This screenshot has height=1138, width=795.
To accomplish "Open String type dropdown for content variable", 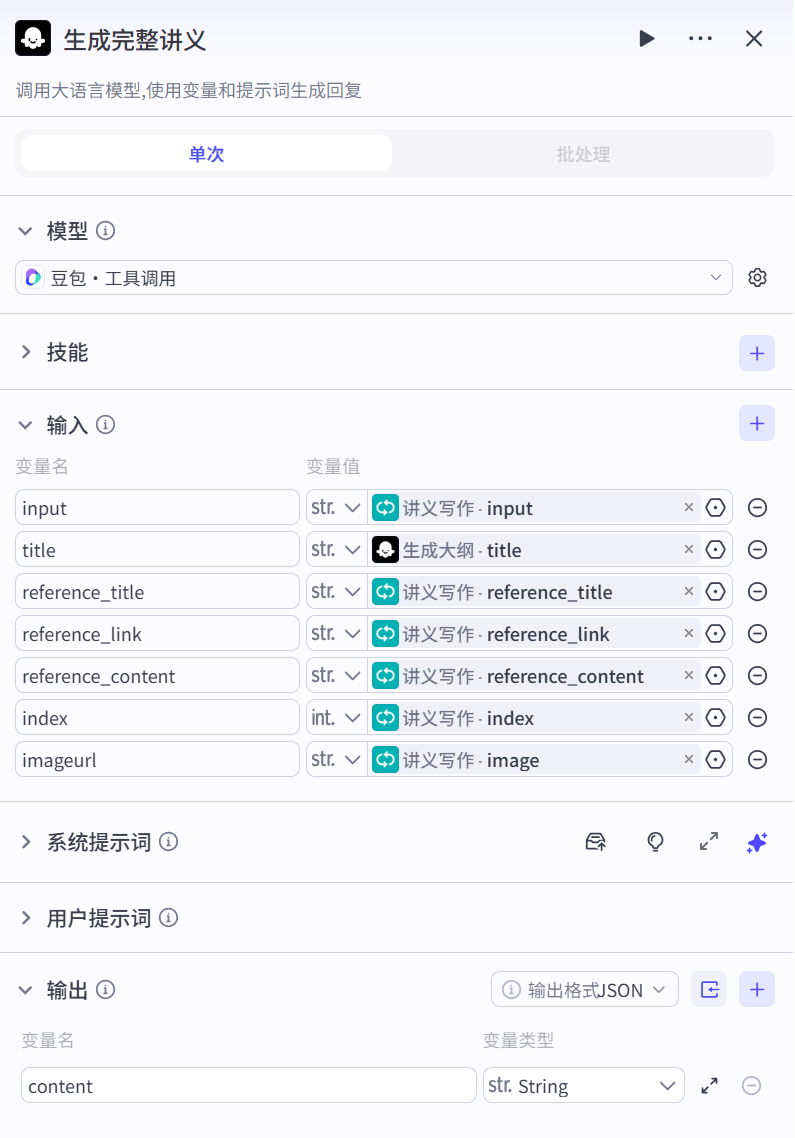I will 583,1086.
